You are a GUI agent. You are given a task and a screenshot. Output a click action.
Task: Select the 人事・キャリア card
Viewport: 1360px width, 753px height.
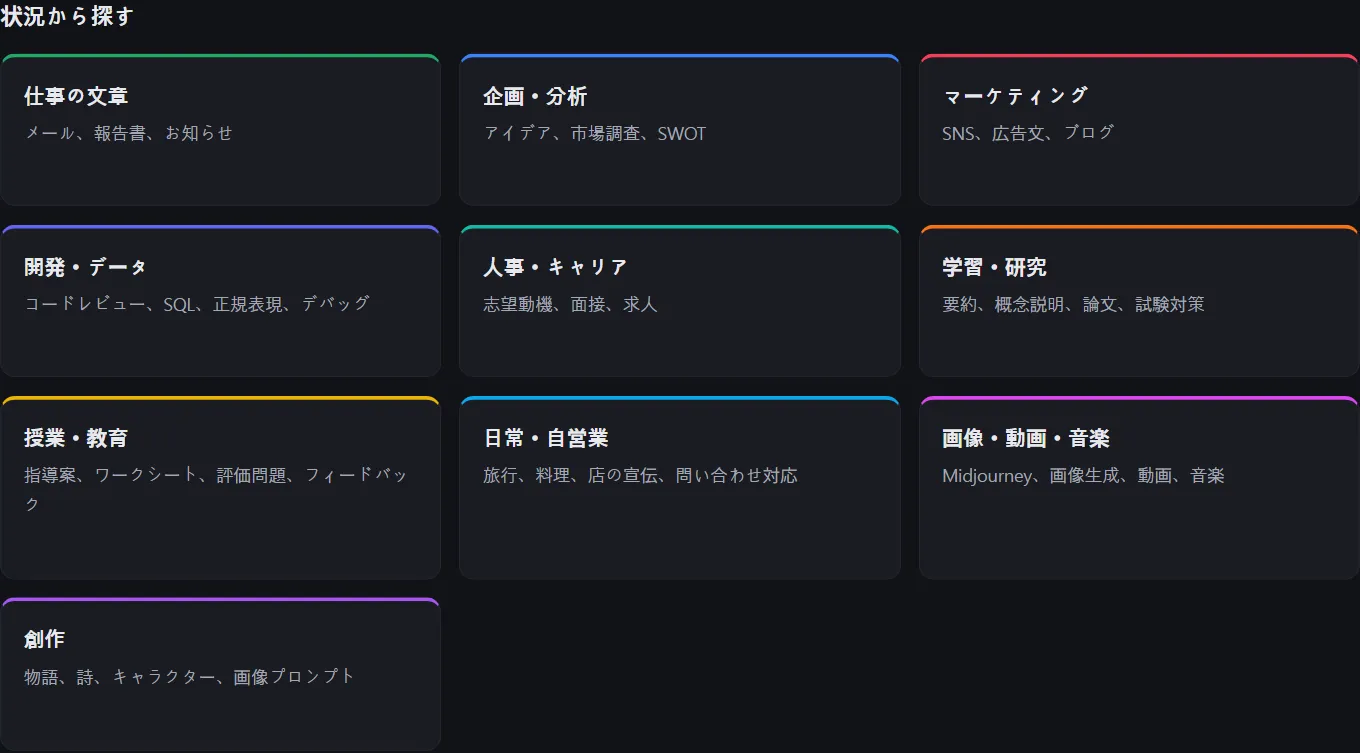(x=679, y=301)
